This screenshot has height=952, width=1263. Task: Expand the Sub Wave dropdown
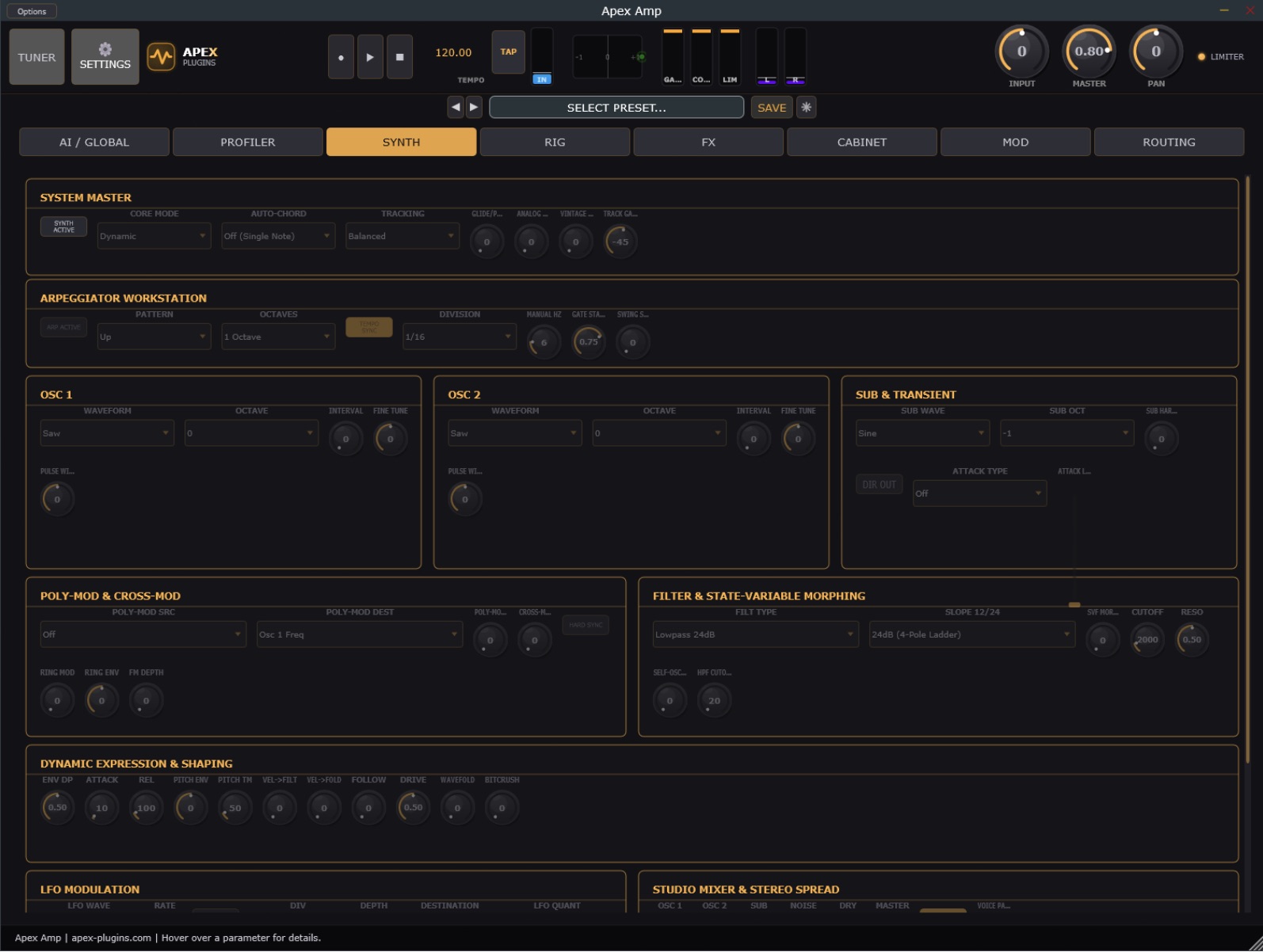pos(923,433)
